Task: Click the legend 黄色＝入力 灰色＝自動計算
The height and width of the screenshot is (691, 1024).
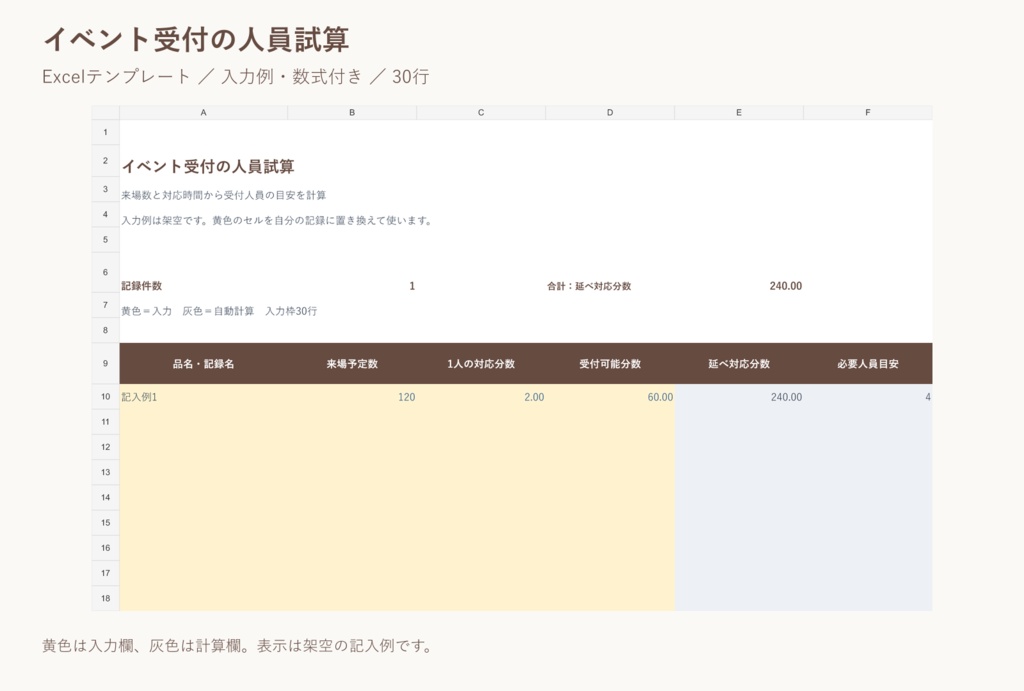Action: 219,312
